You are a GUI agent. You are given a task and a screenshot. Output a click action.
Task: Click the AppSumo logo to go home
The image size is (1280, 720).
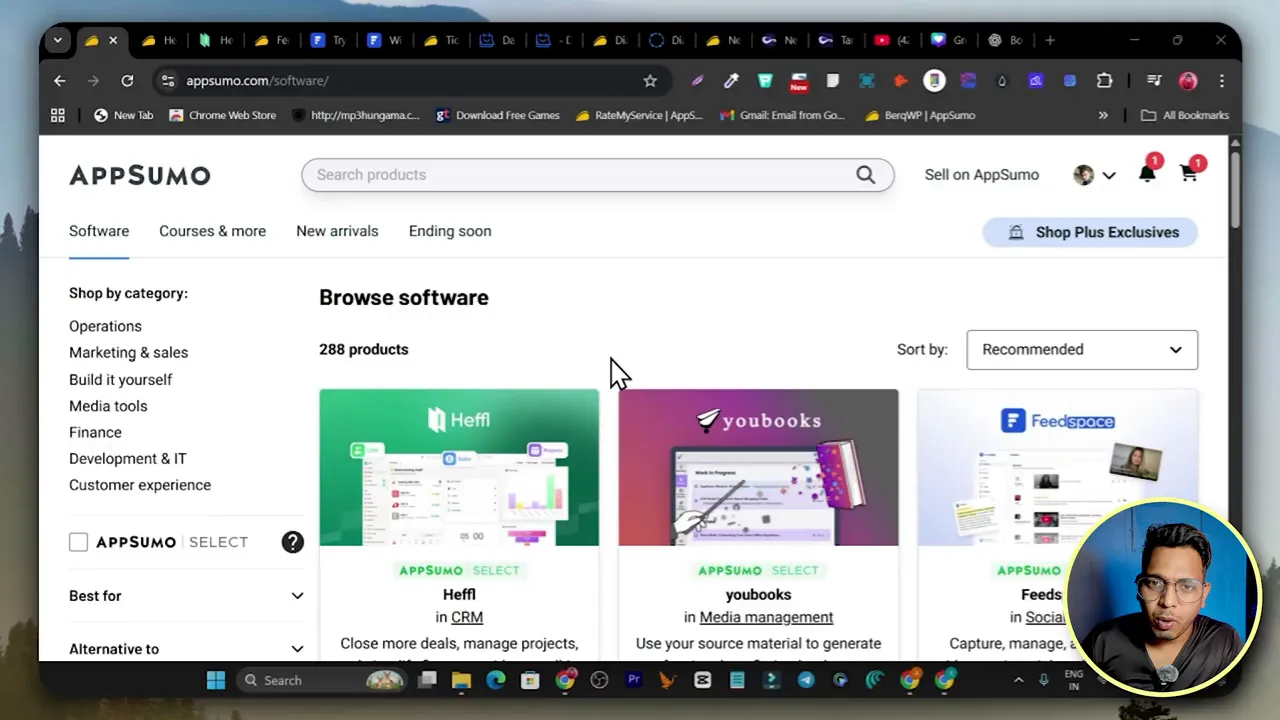[x=139, y=175]
